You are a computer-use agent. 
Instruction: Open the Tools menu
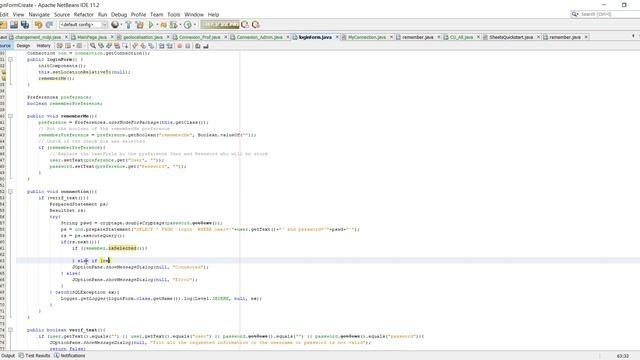tap(174, 14)
